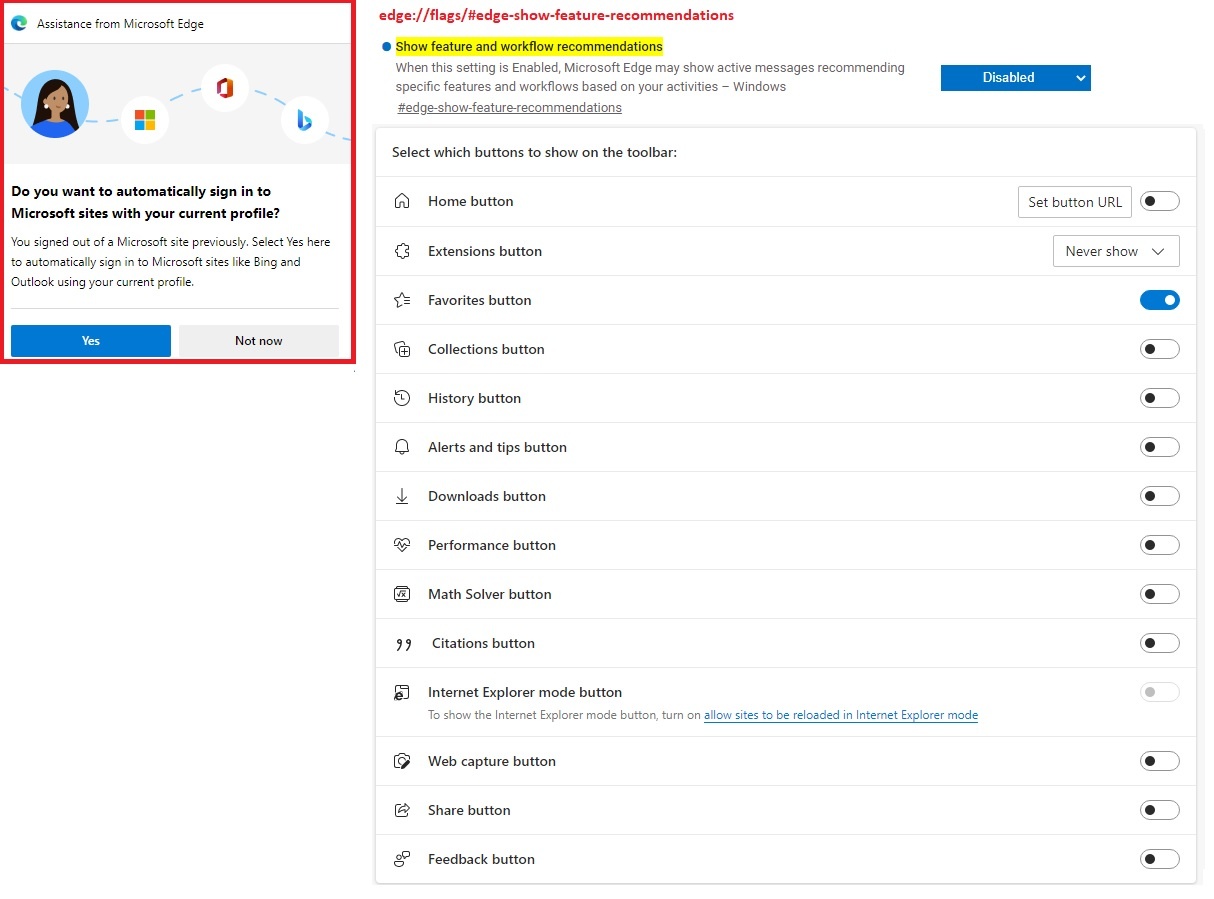Enable the Web capture button toggle
The height and width of the screenshot is (899, 1214).
[1160, 761]
